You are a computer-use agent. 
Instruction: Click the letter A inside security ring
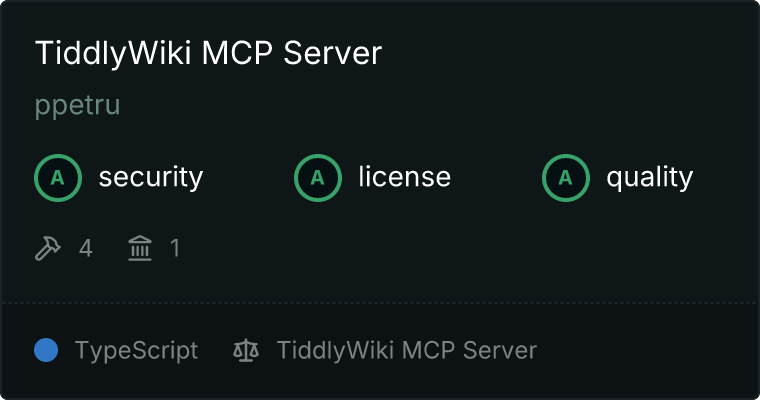tap(58, 178)
